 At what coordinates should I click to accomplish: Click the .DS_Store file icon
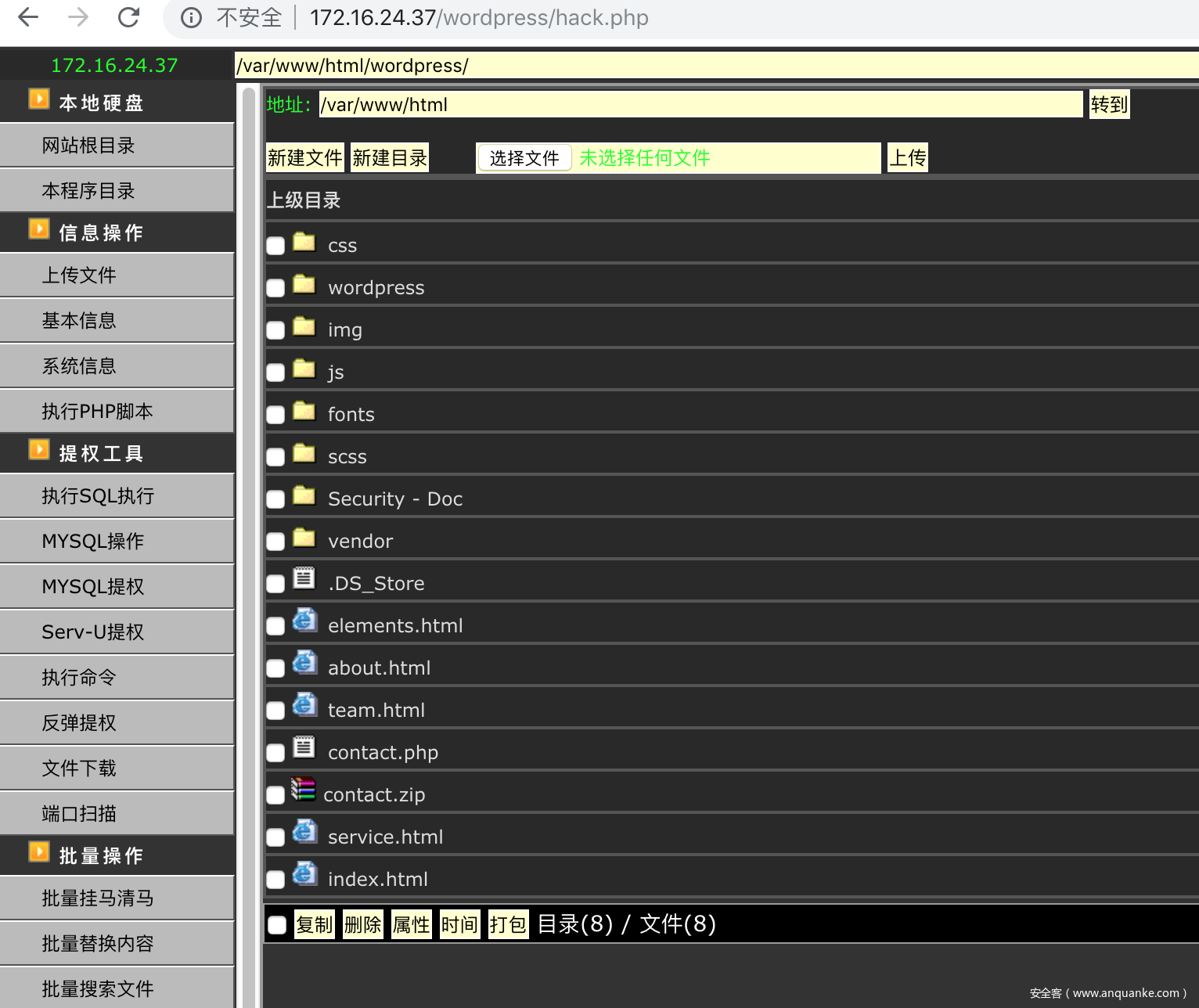(304, 578)
